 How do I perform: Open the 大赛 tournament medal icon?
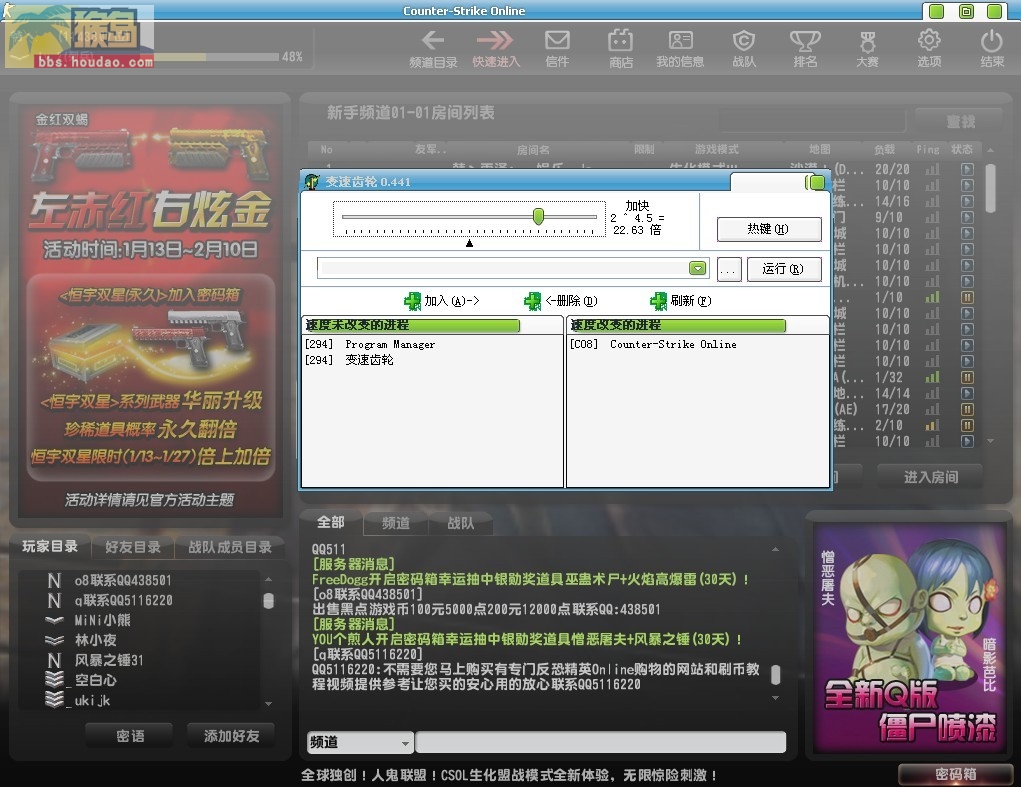click(867, 48)
